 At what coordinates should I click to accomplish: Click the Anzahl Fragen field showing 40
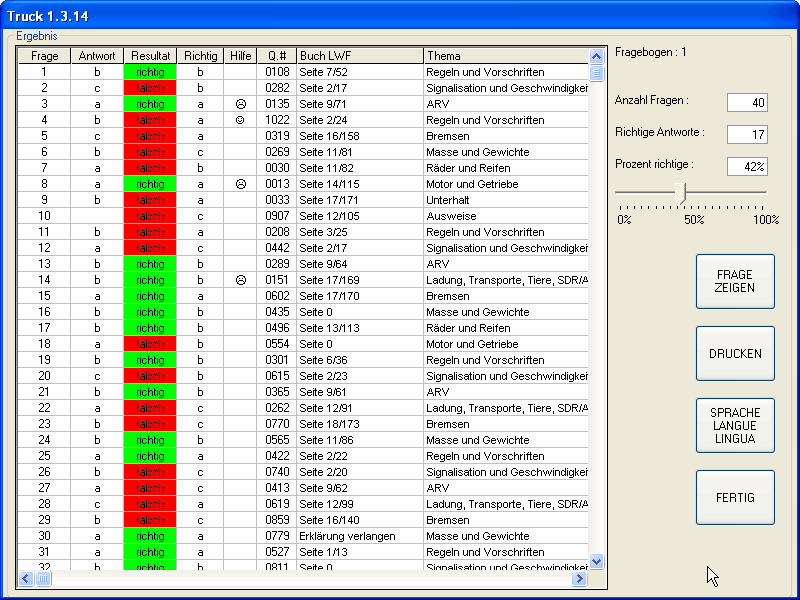[746, 102]
